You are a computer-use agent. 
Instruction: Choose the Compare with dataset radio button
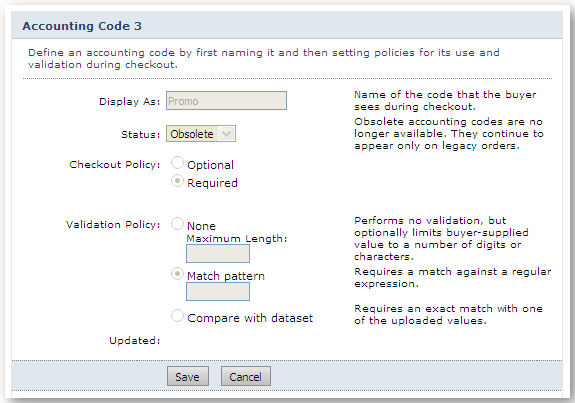coord(177,316)
